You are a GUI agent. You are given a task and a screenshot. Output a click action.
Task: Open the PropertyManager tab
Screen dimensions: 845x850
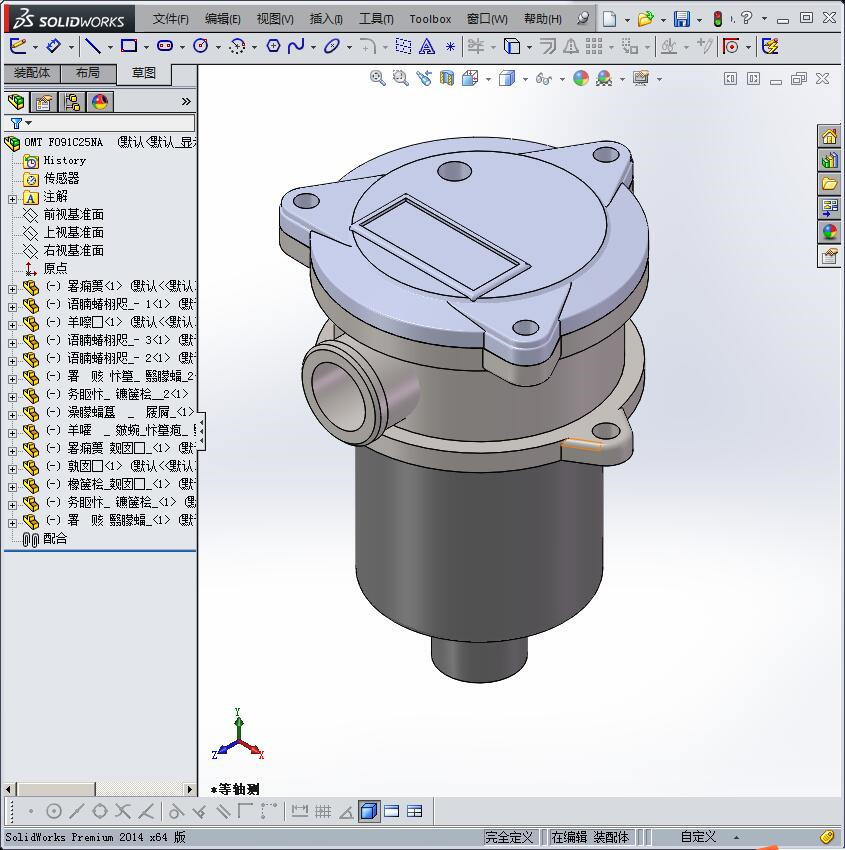[x=43, y=101]
